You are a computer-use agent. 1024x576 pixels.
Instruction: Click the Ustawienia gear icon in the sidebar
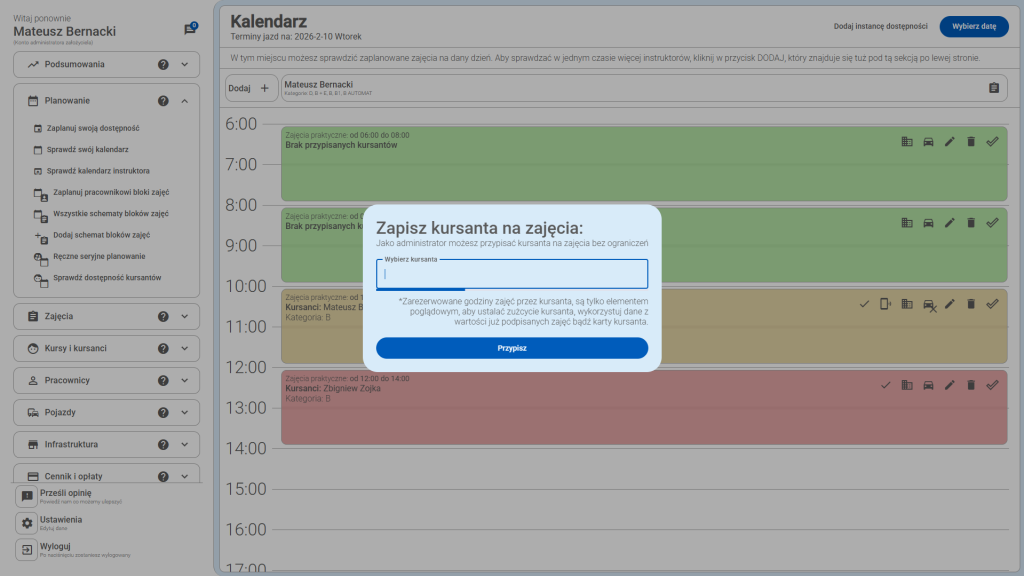24,520
